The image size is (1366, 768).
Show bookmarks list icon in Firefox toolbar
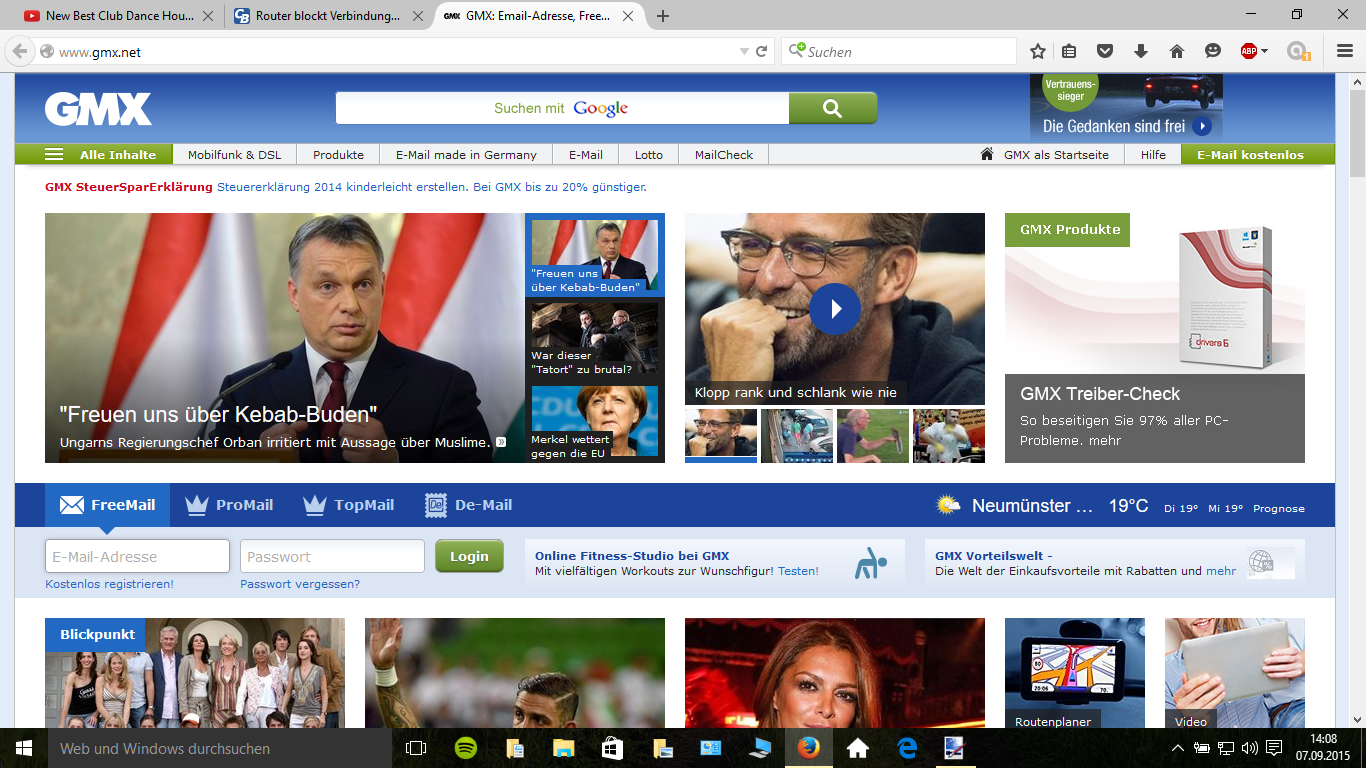(x=1070, y=51)
